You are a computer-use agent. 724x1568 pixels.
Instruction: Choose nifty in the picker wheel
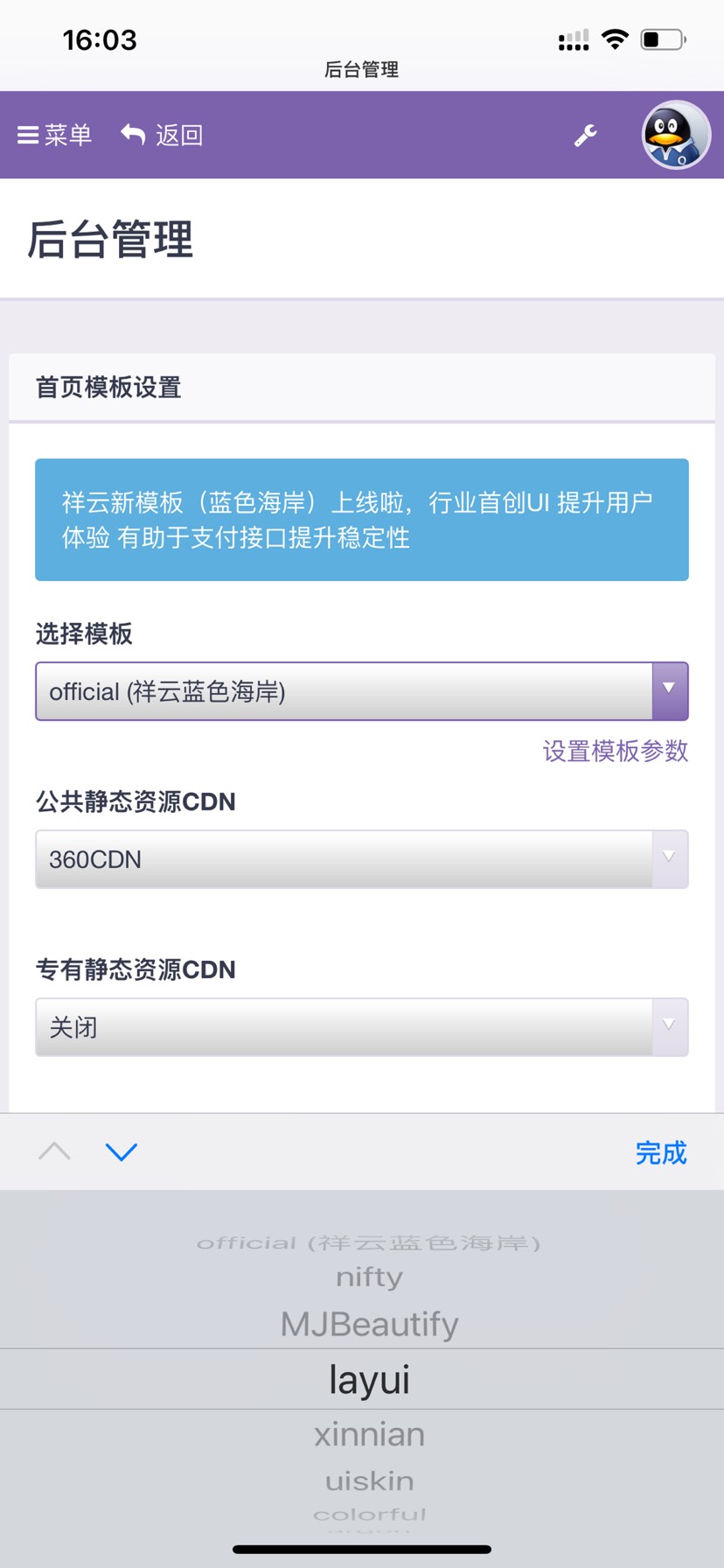(369, 1277)
